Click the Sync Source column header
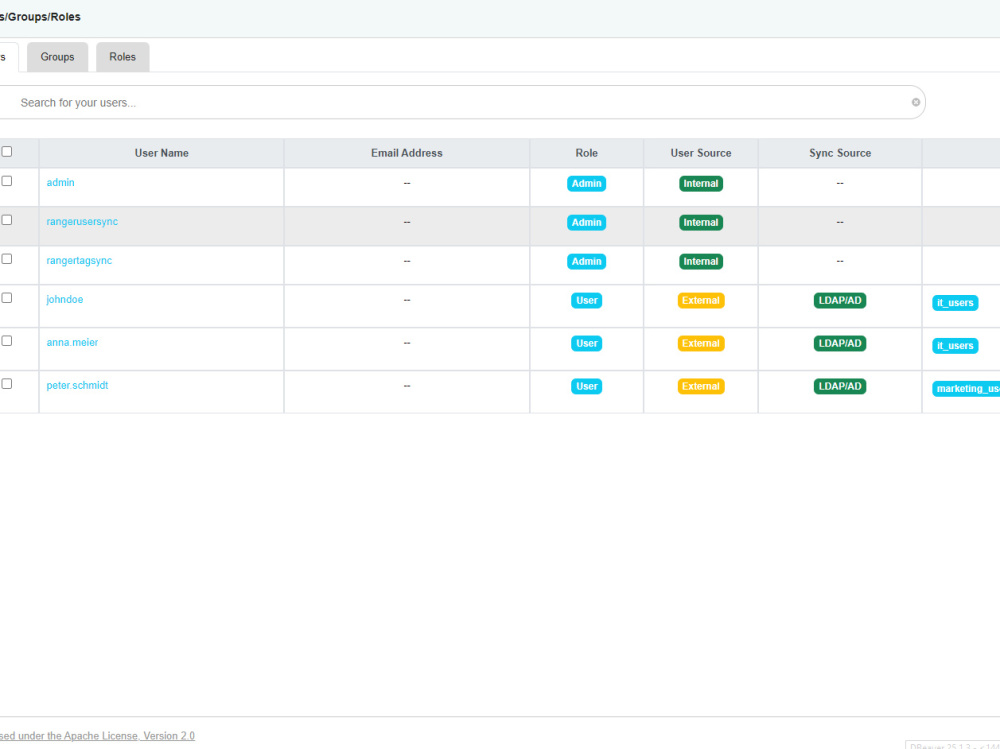The image size is (1000, 749). click(840, 153)
